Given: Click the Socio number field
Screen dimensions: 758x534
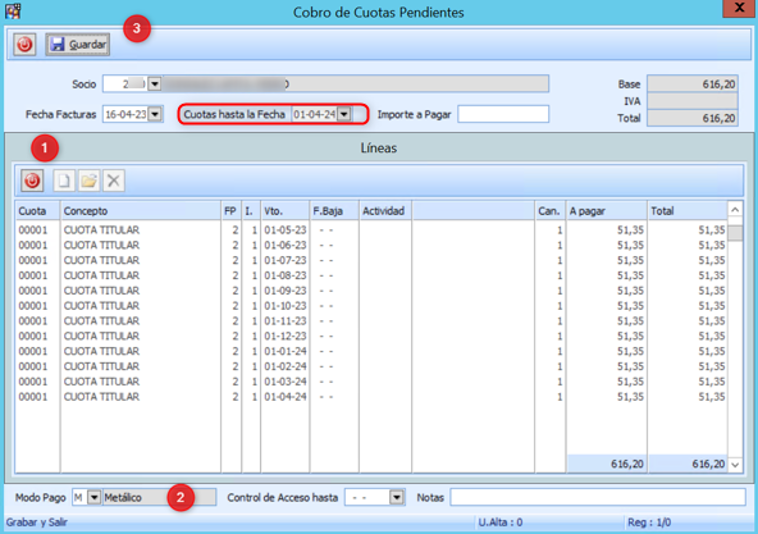Looking at the screenshot, I should [x=125, y=84].
